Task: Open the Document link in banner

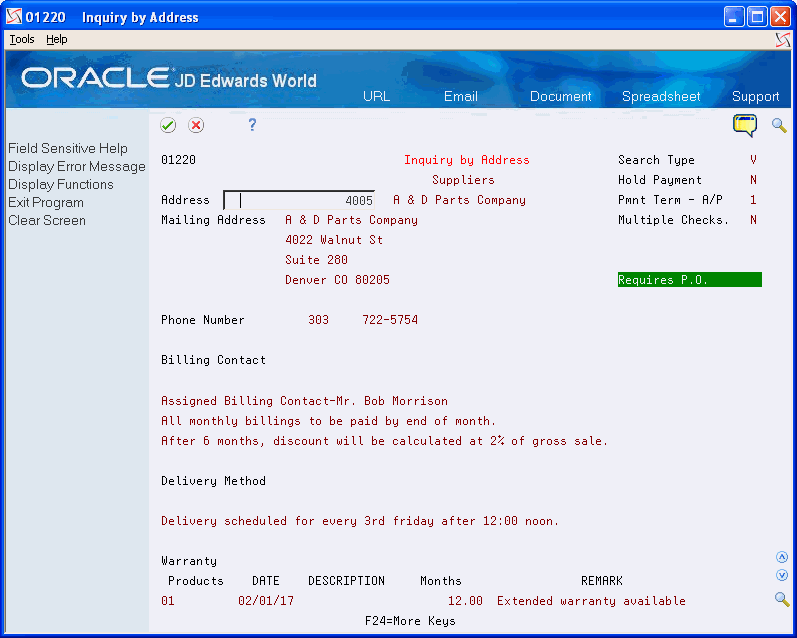Action: point(560,96)
